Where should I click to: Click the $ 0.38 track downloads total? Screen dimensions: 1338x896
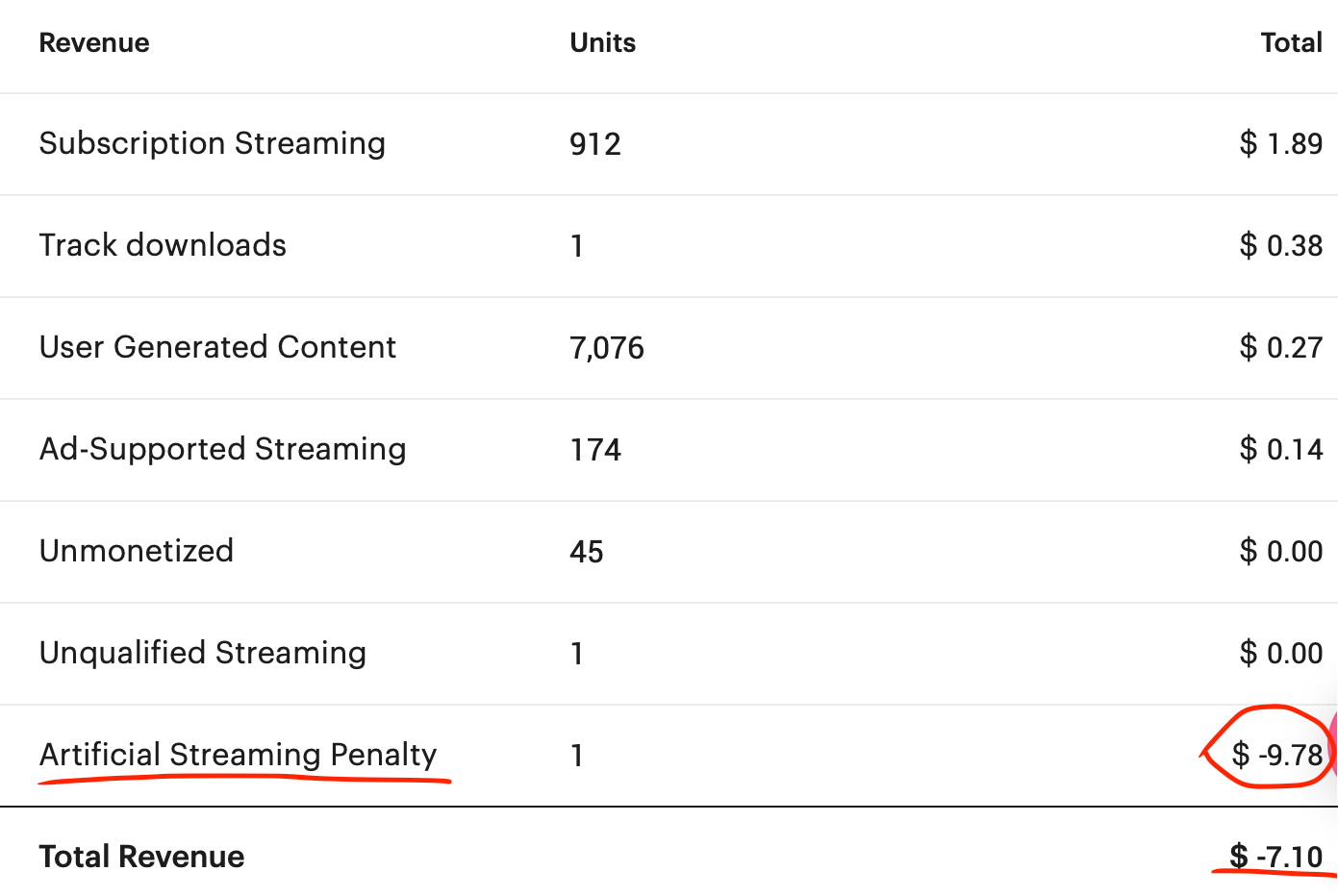coord(1280,245)
